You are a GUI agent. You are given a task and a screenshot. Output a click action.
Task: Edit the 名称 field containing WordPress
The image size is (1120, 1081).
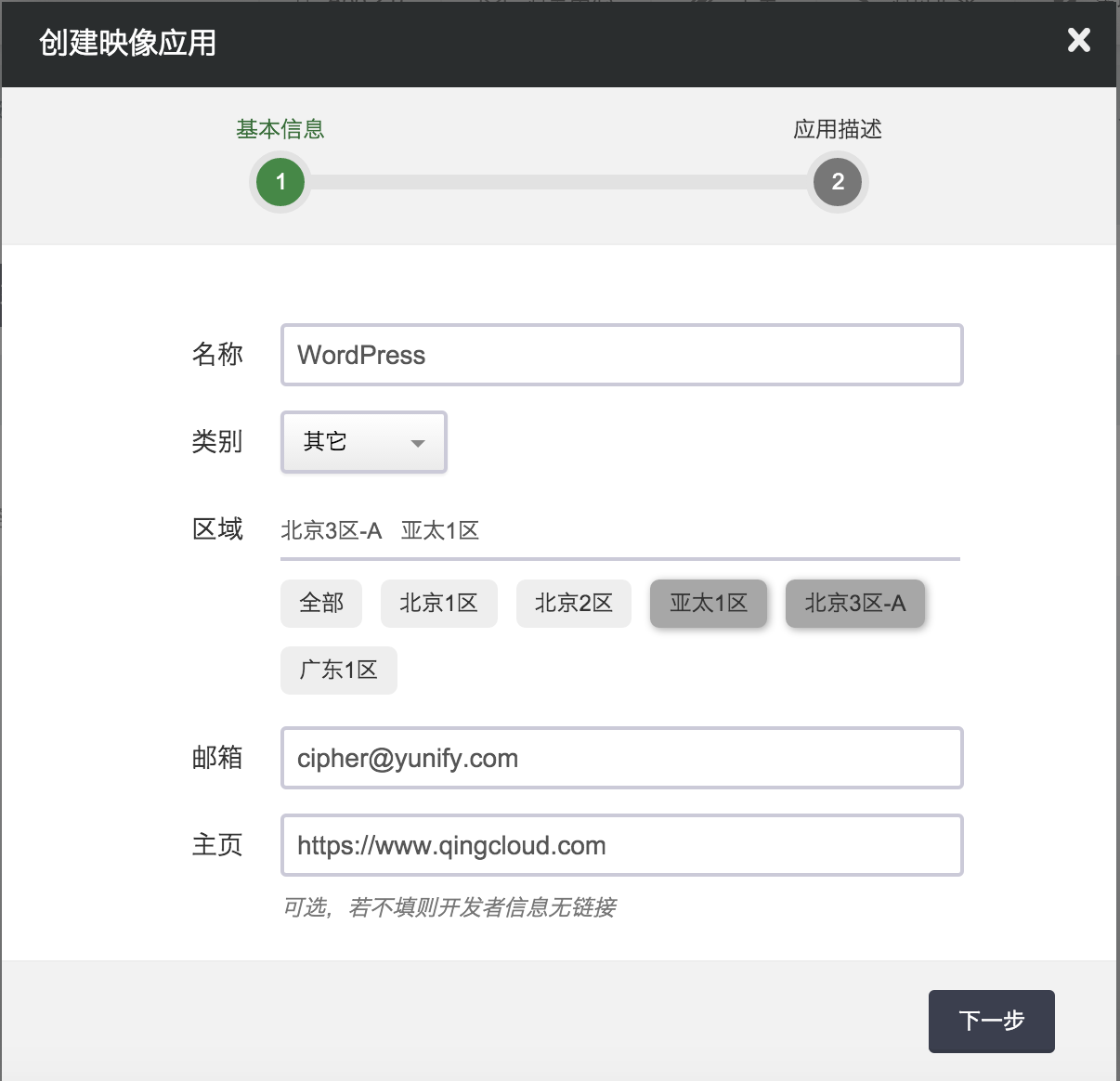620,355
